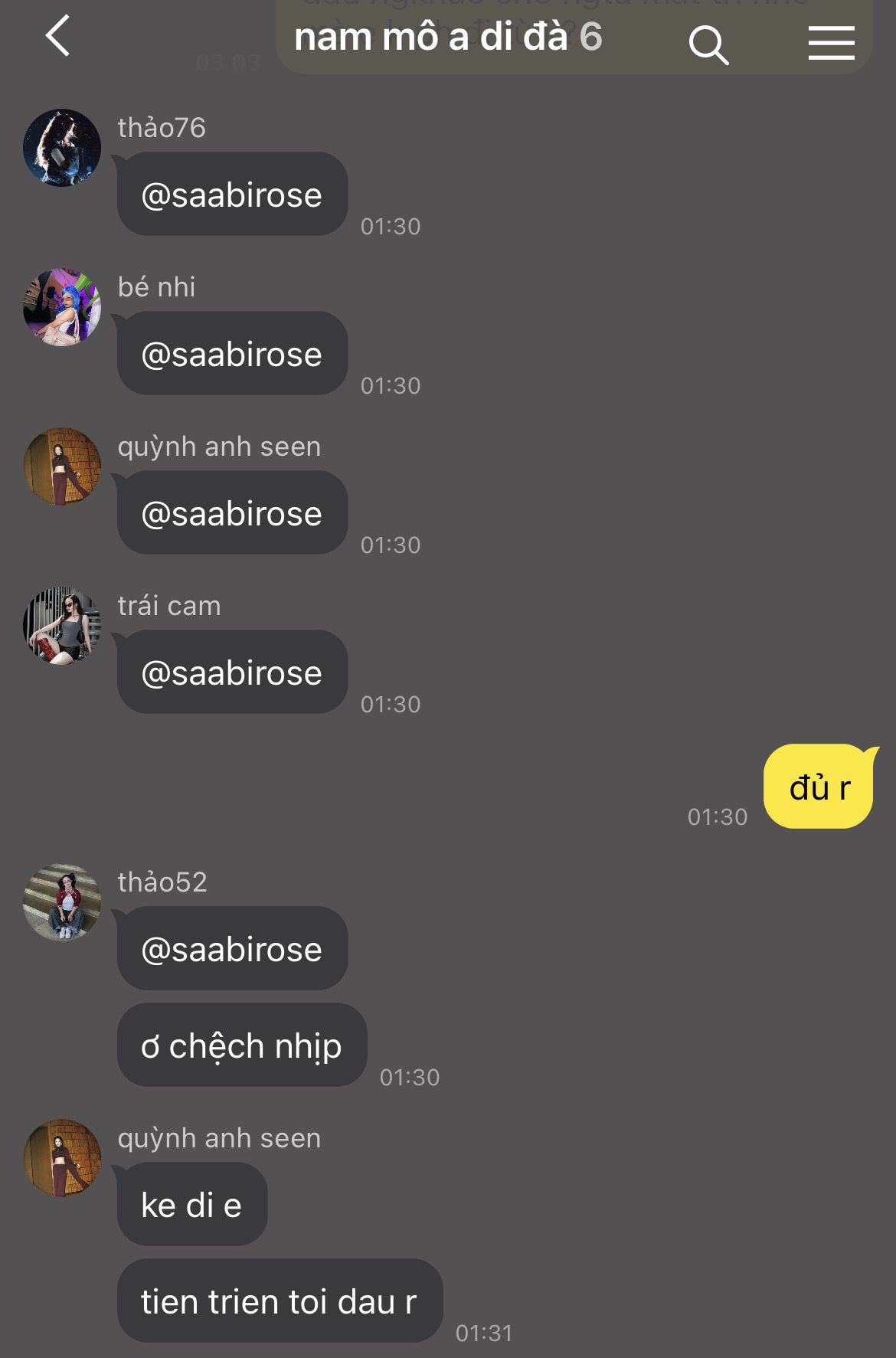Open the chat search magnifier icon
Screen dimensions: 896x1358
[x=708, y=44]
